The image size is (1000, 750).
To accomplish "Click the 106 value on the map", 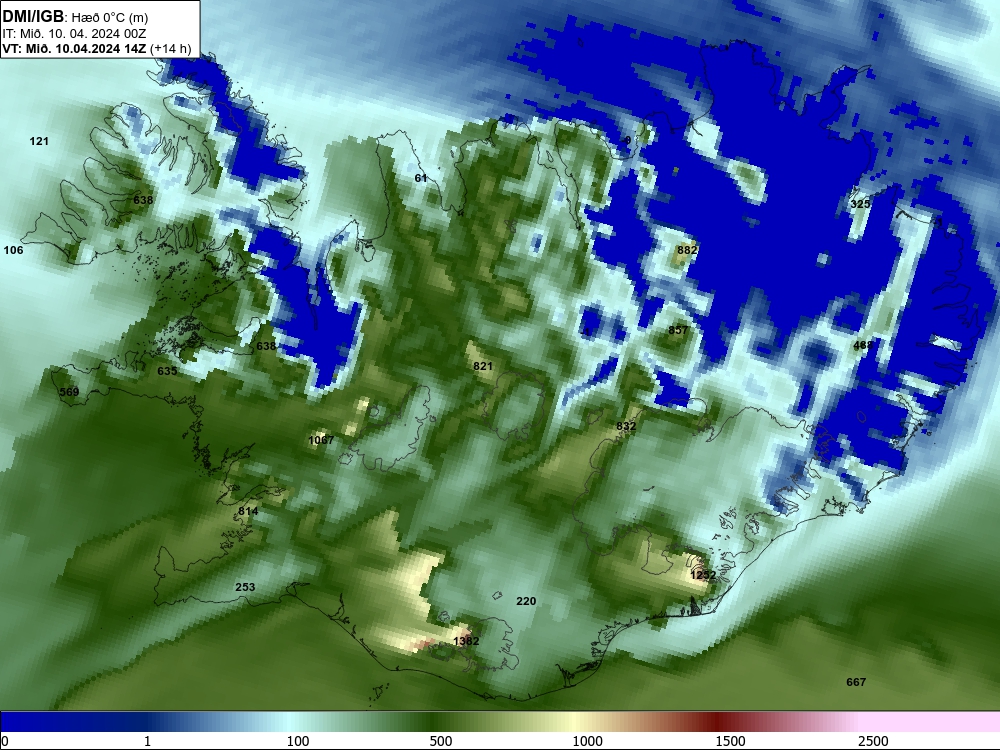I will tap(13, 250).
